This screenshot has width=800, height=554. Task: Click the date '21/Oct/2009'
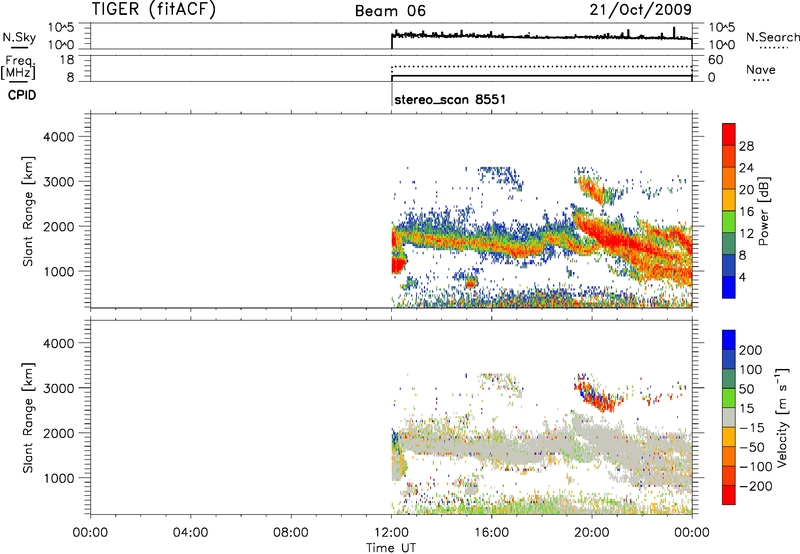pos(641,10)
